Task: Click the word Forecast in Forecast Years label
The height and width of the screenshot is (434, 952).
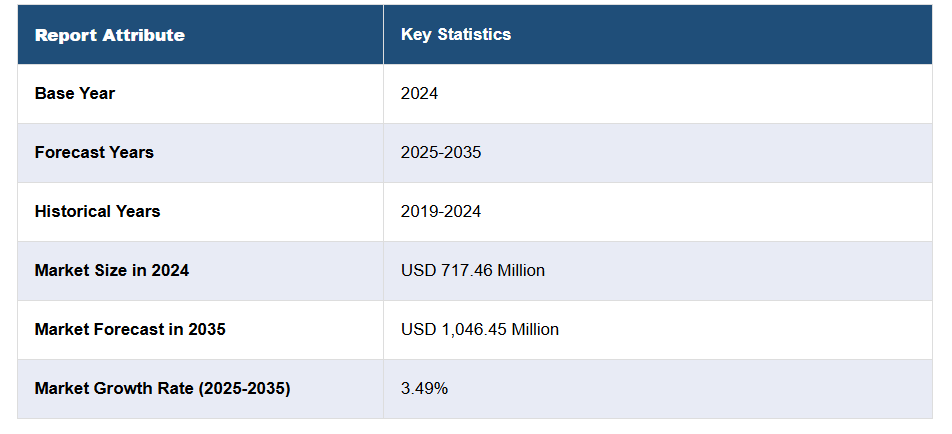Action: point(70,153)
